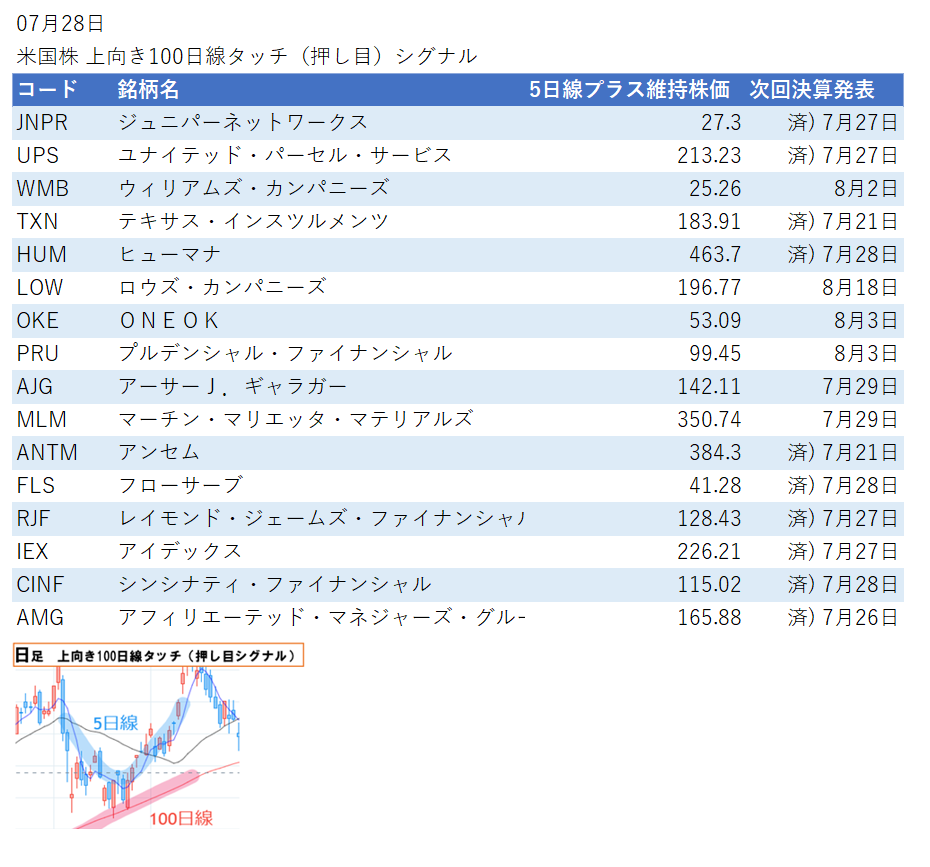The image size is (930, 867).
Task: Click the name ジュニパーネットワークス
Action: coord(243,123)
